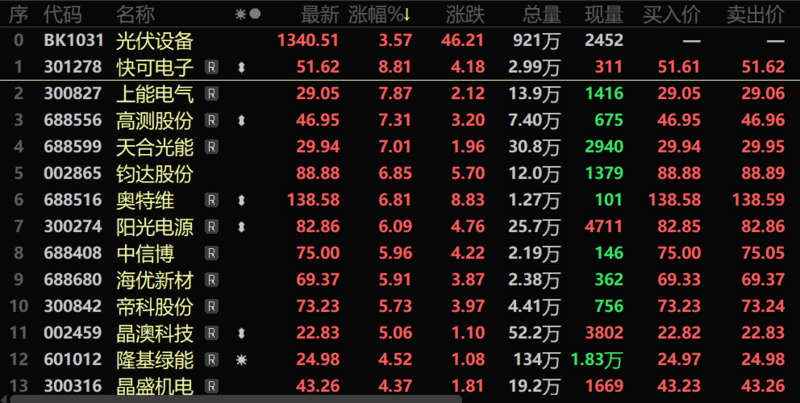Sort by 涨跌 column header
This screenshot has width=800, height=403.
click(465, 15)
